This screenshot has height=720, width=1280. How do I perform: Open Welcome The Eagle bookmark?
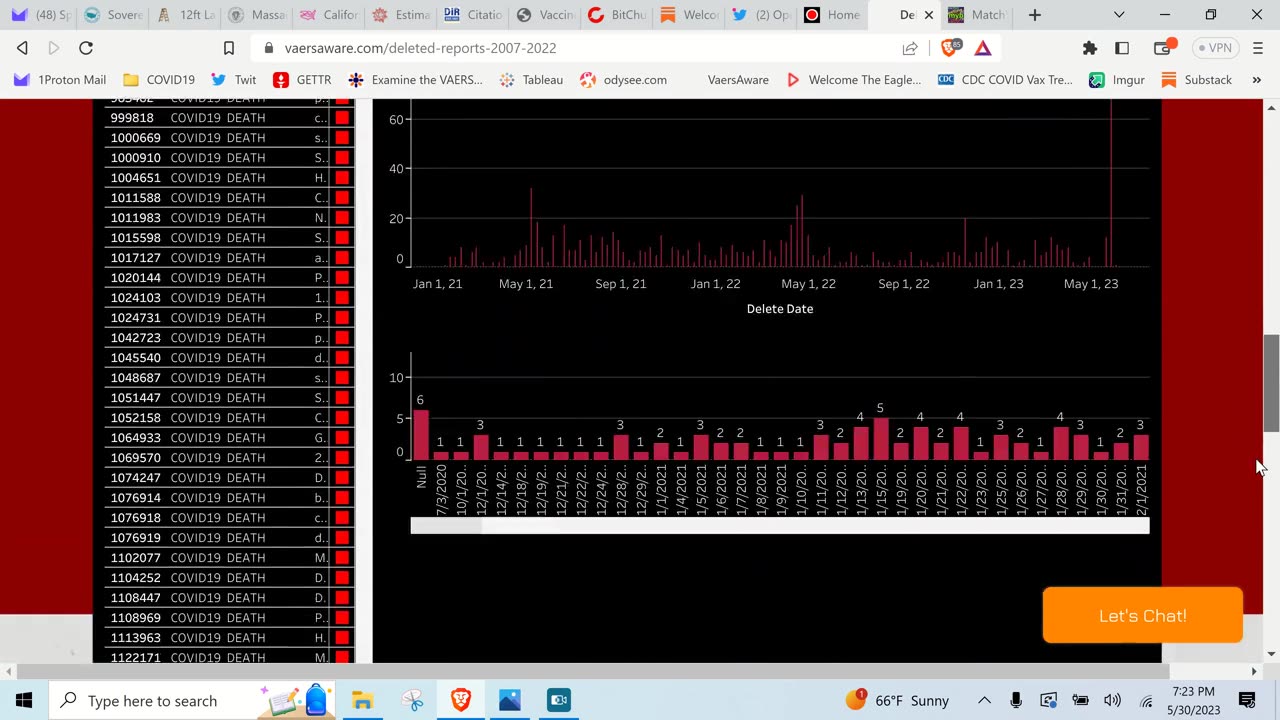click(853, 80)
